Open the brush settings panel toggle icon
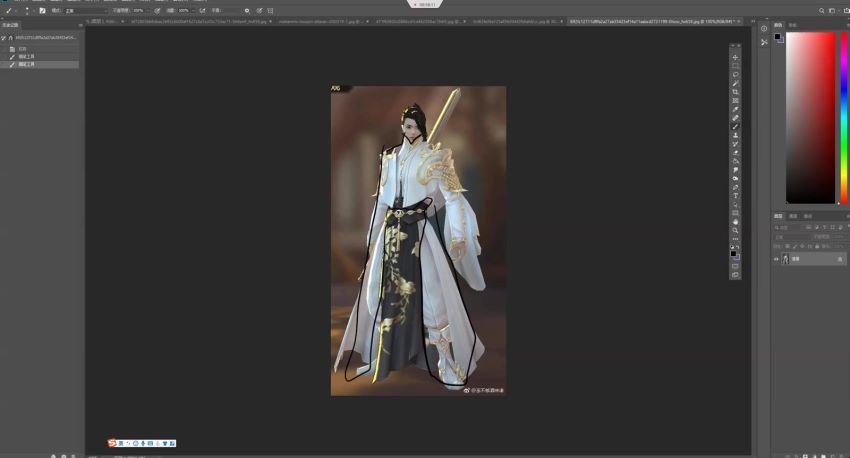 tap(42, 10)
